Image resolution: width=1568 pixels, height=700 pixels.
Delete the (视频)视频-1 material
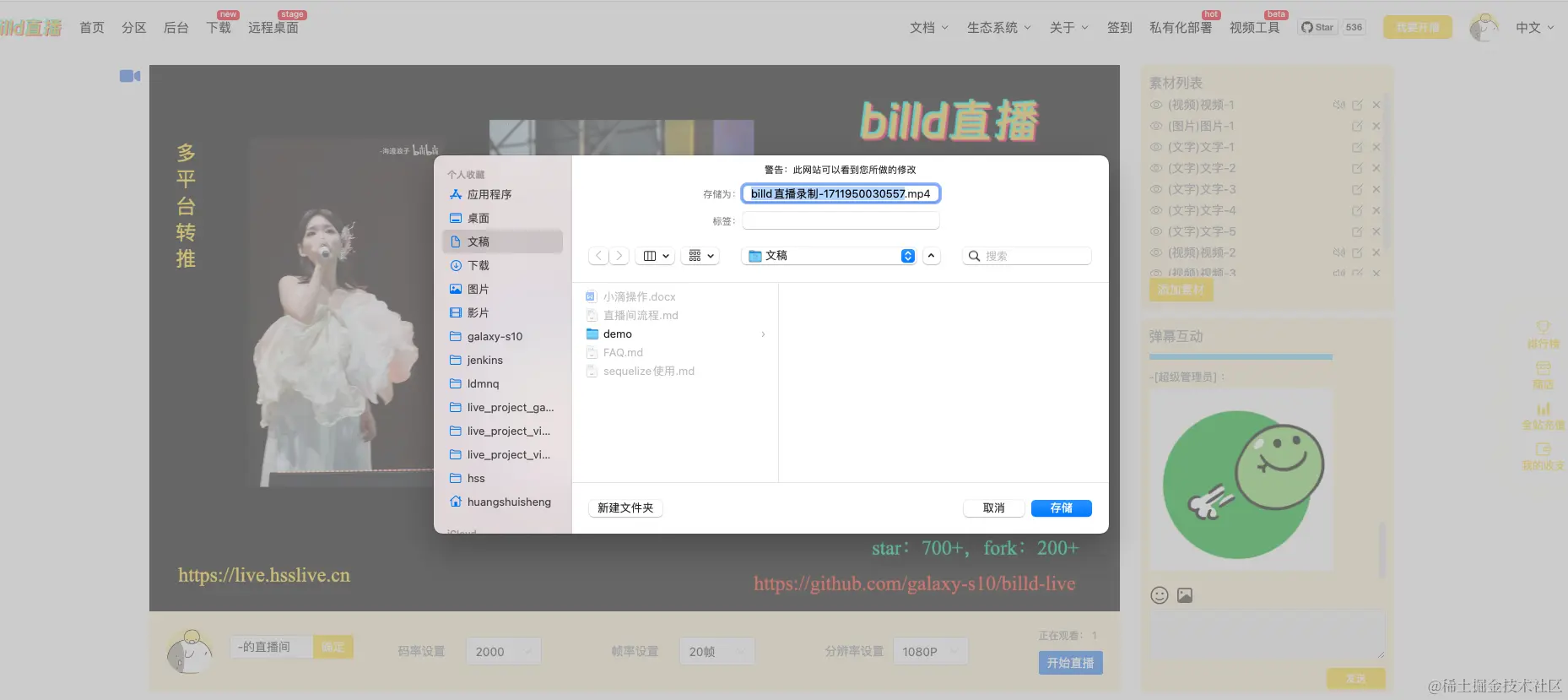tap(1376, 105)
